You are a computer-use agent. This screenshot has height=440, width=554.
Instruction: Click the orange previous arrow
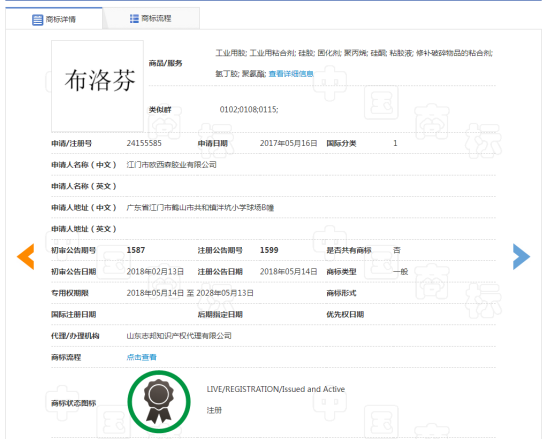tap(26, 257)
